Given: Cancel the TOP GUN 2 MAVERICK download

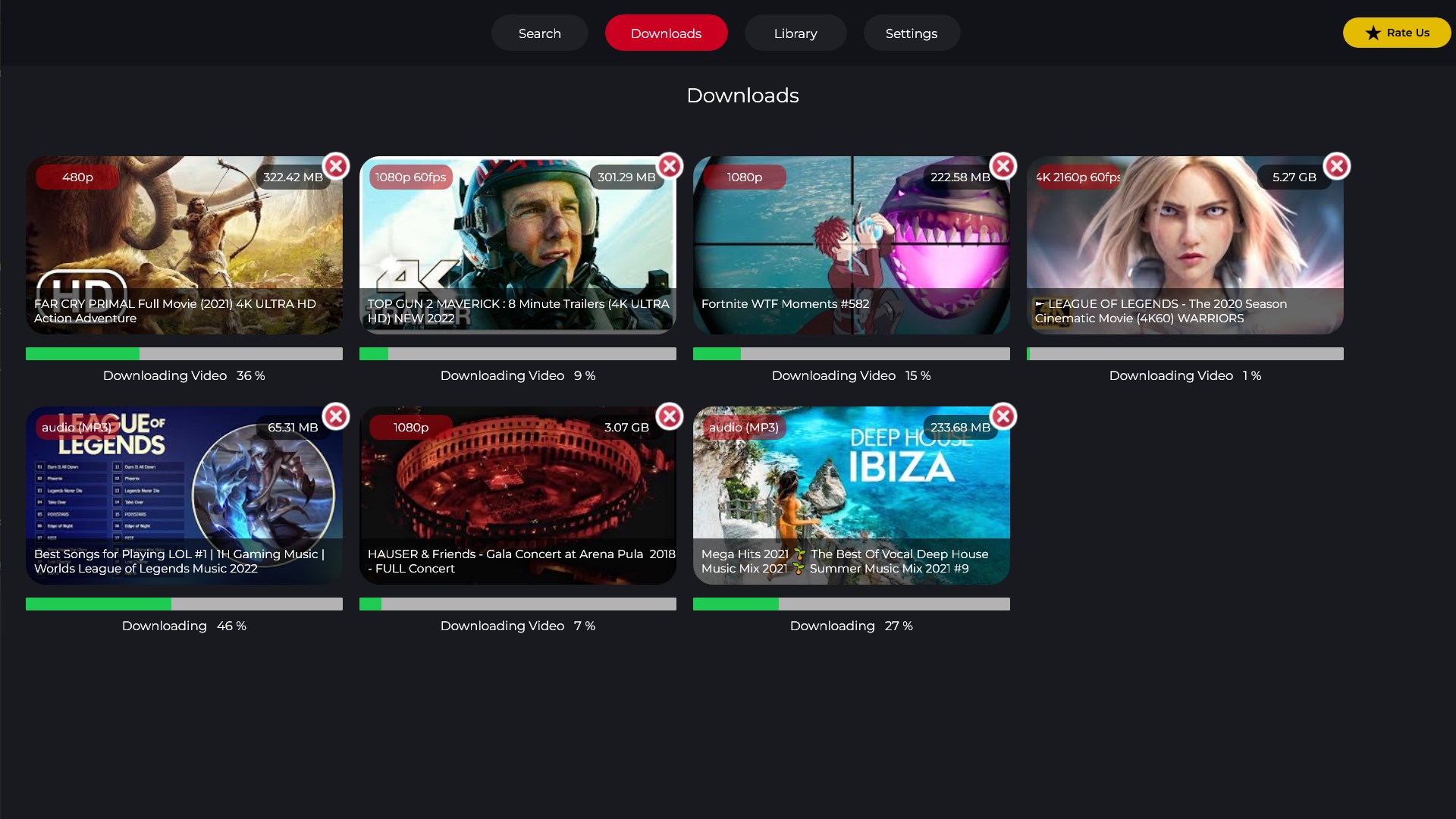Looking at the screenshot, I should [x=670, y=166].
